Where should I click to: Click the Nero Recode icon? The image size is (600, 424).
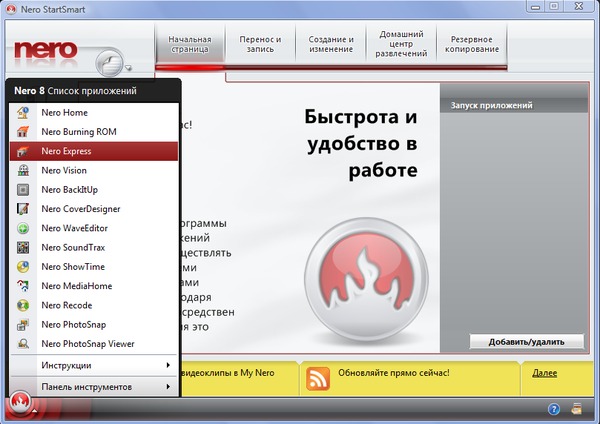[x=23, y=305]
